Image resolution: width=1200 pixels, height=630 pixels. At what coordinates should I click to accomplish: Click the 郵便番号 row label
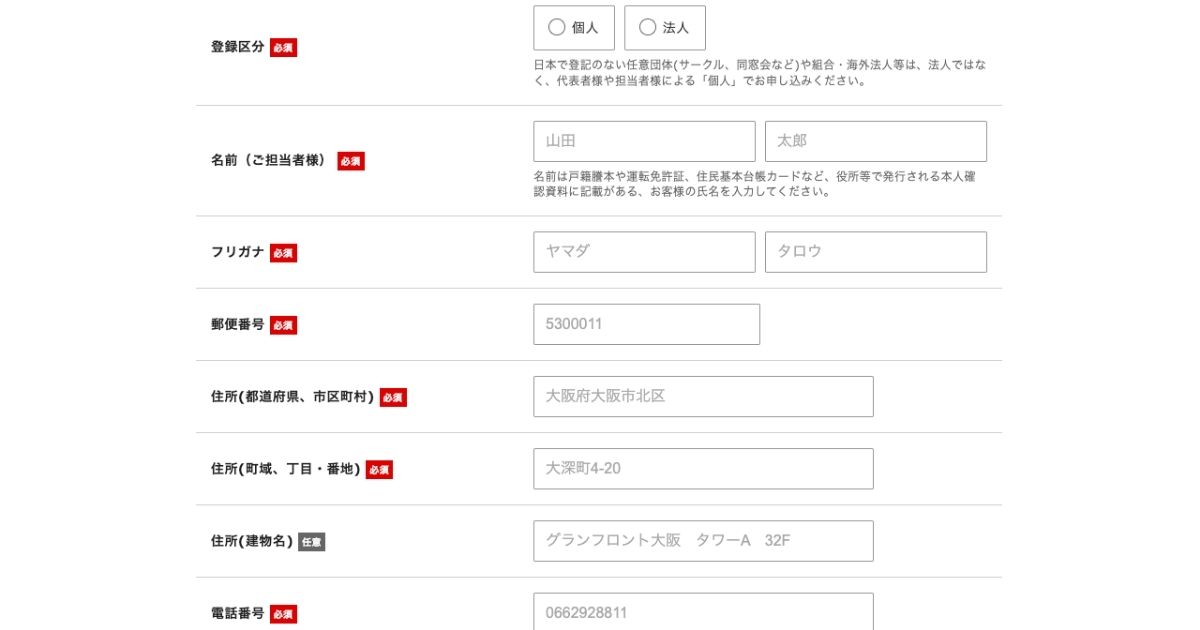coord(236,324)
